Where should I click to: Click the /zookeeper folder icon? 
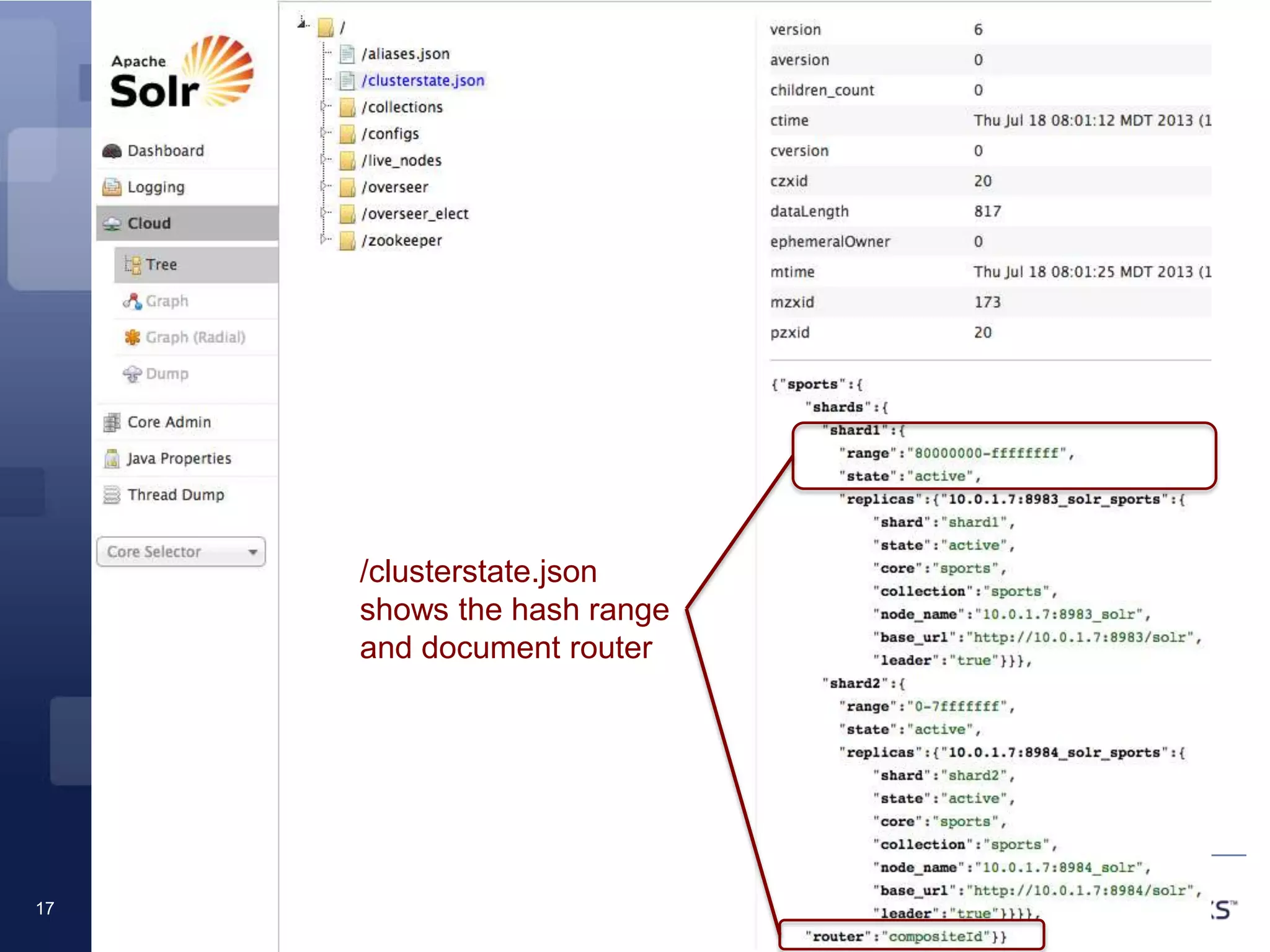tap(347, 240)
